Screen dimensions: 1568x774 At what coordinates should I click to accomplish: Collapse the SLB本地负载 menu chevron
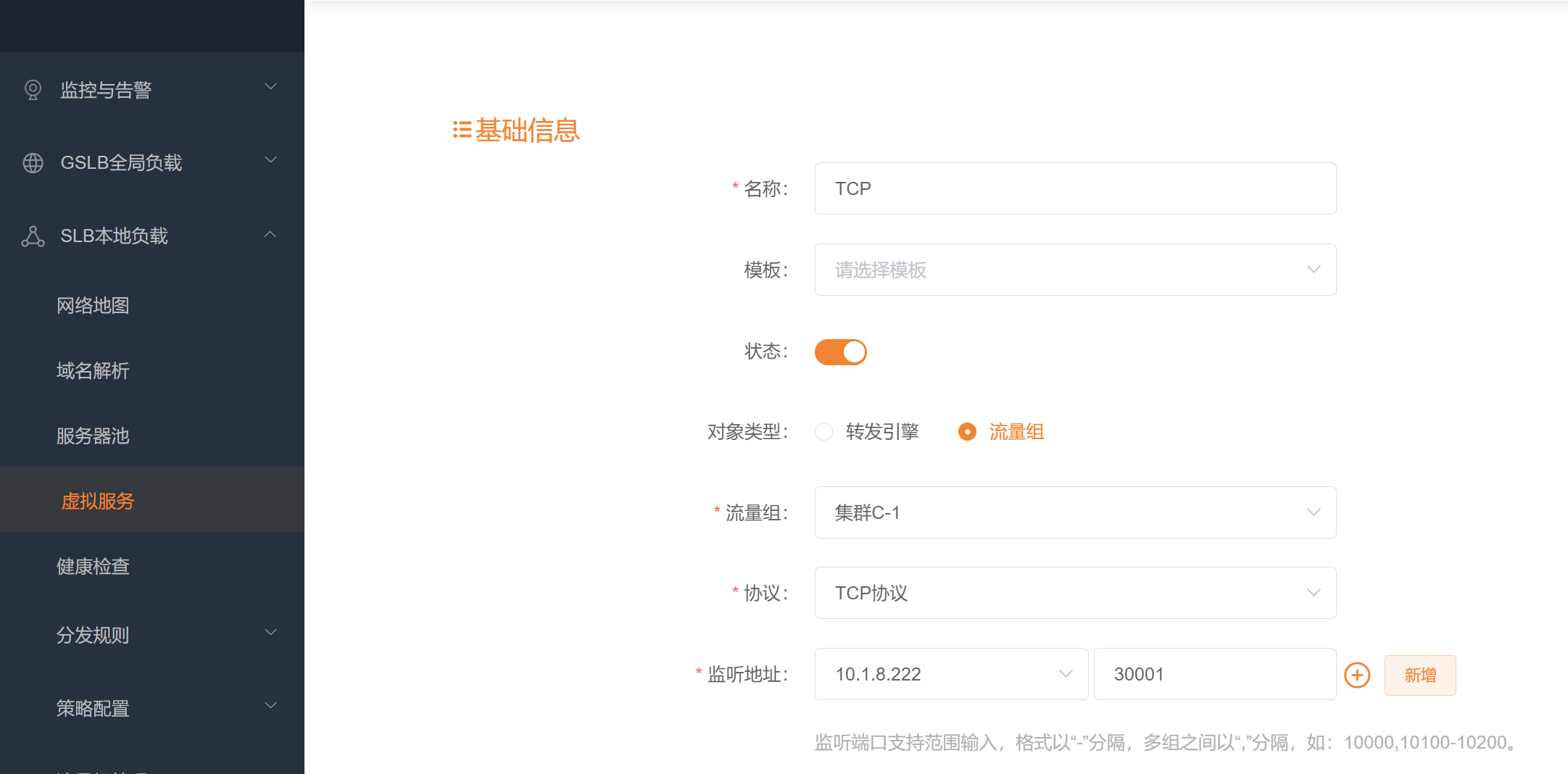click(x=270, y=235)
